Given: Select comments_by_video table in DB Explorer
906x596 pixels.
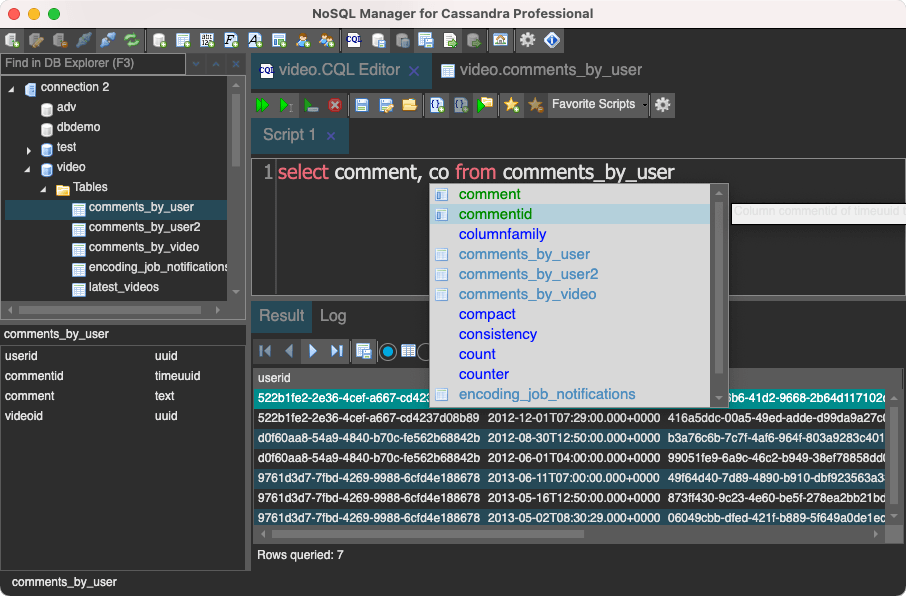Looking at the screenshot, I should tap(143, 247).
